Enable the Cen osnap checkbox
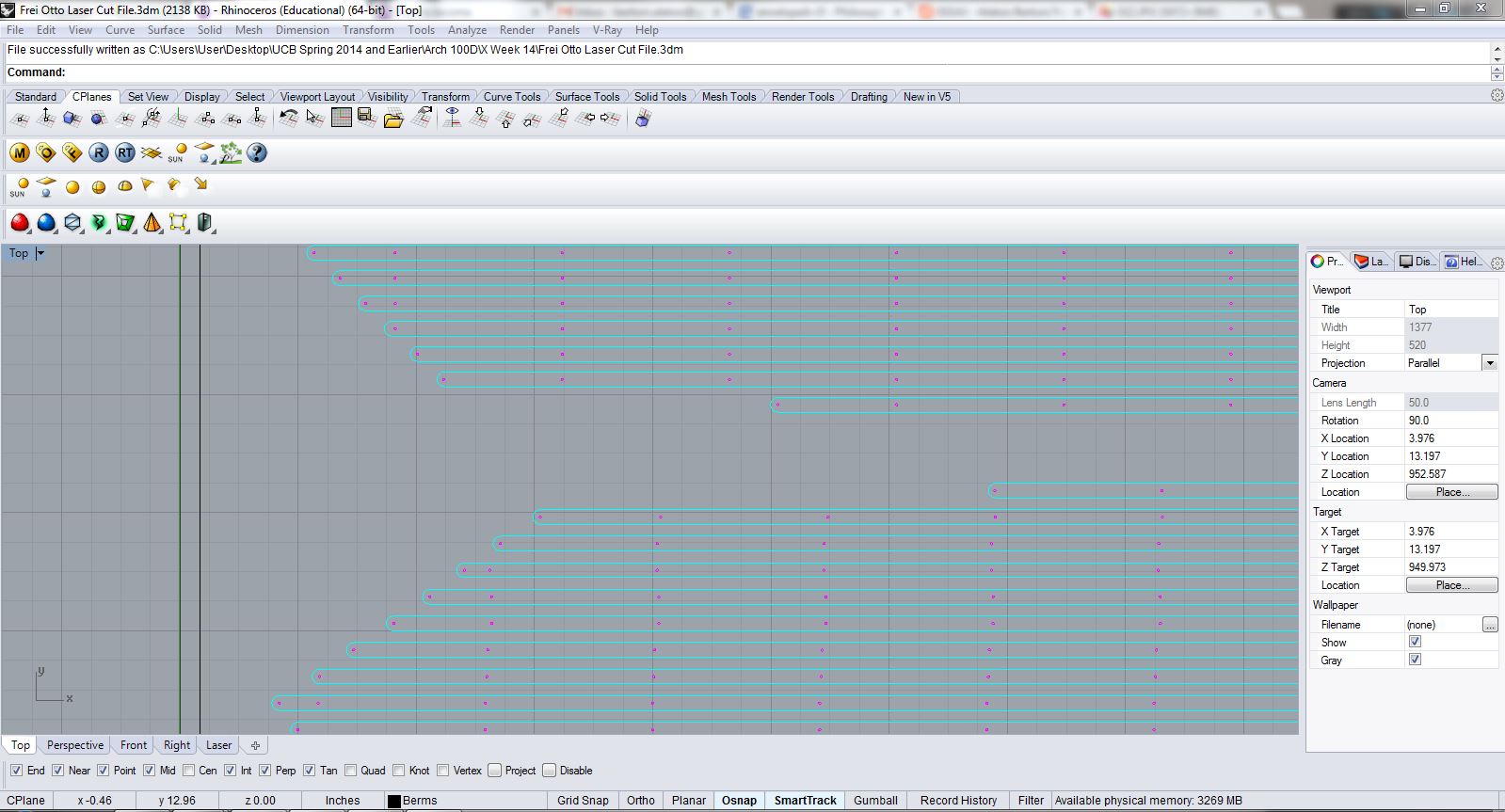 [189, 771]
